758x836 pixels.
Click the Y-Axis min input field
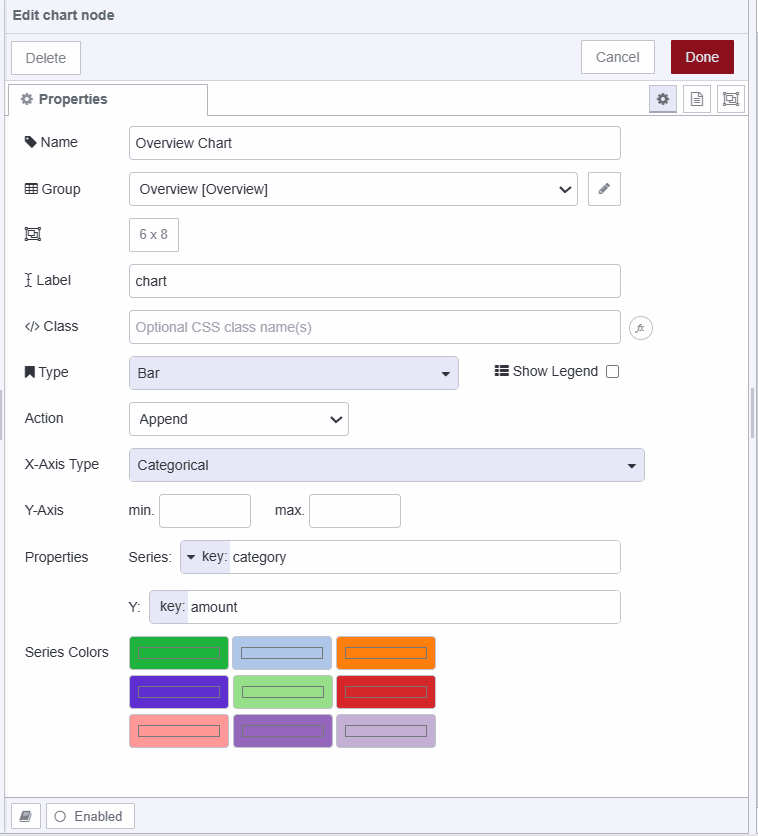point(205,510)
